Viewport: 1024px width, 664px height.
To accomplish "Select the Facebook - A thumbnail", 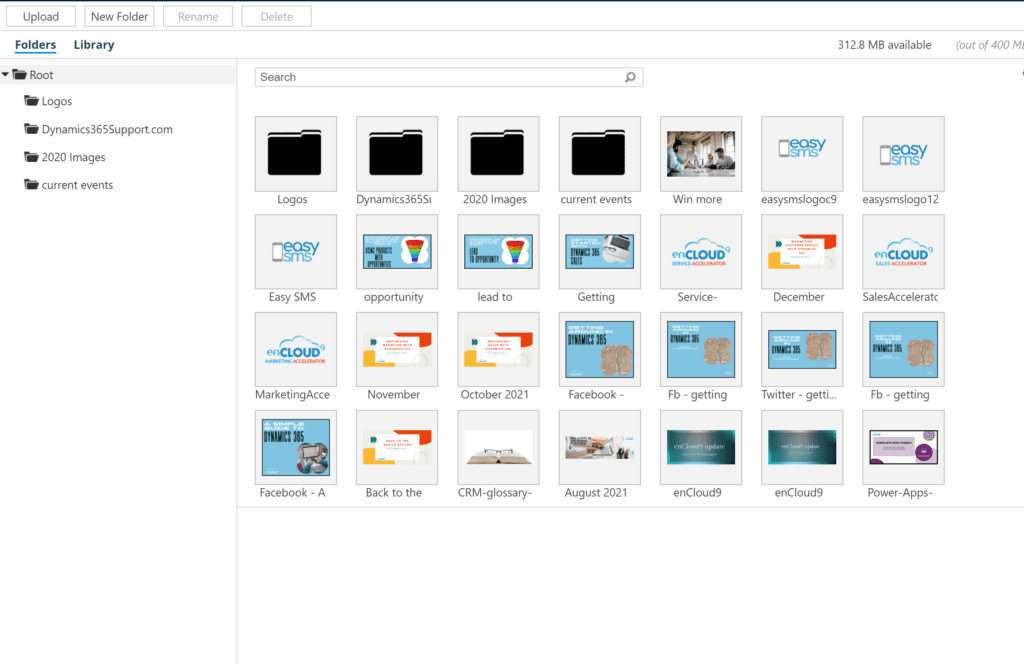I will (296, 447).
